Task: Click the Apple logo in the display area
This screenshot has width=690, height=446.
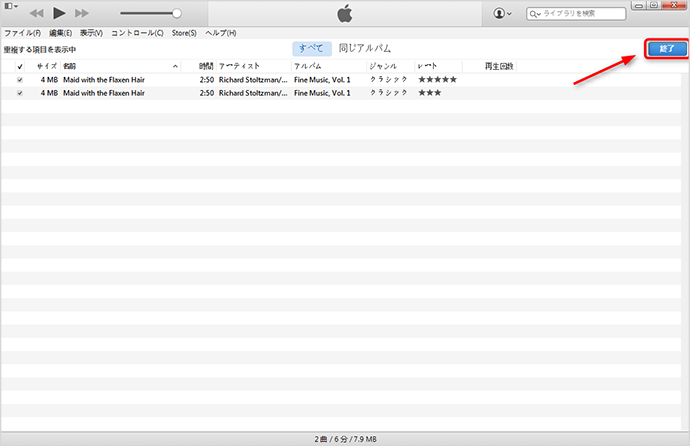Action: [x=345, y=13]
